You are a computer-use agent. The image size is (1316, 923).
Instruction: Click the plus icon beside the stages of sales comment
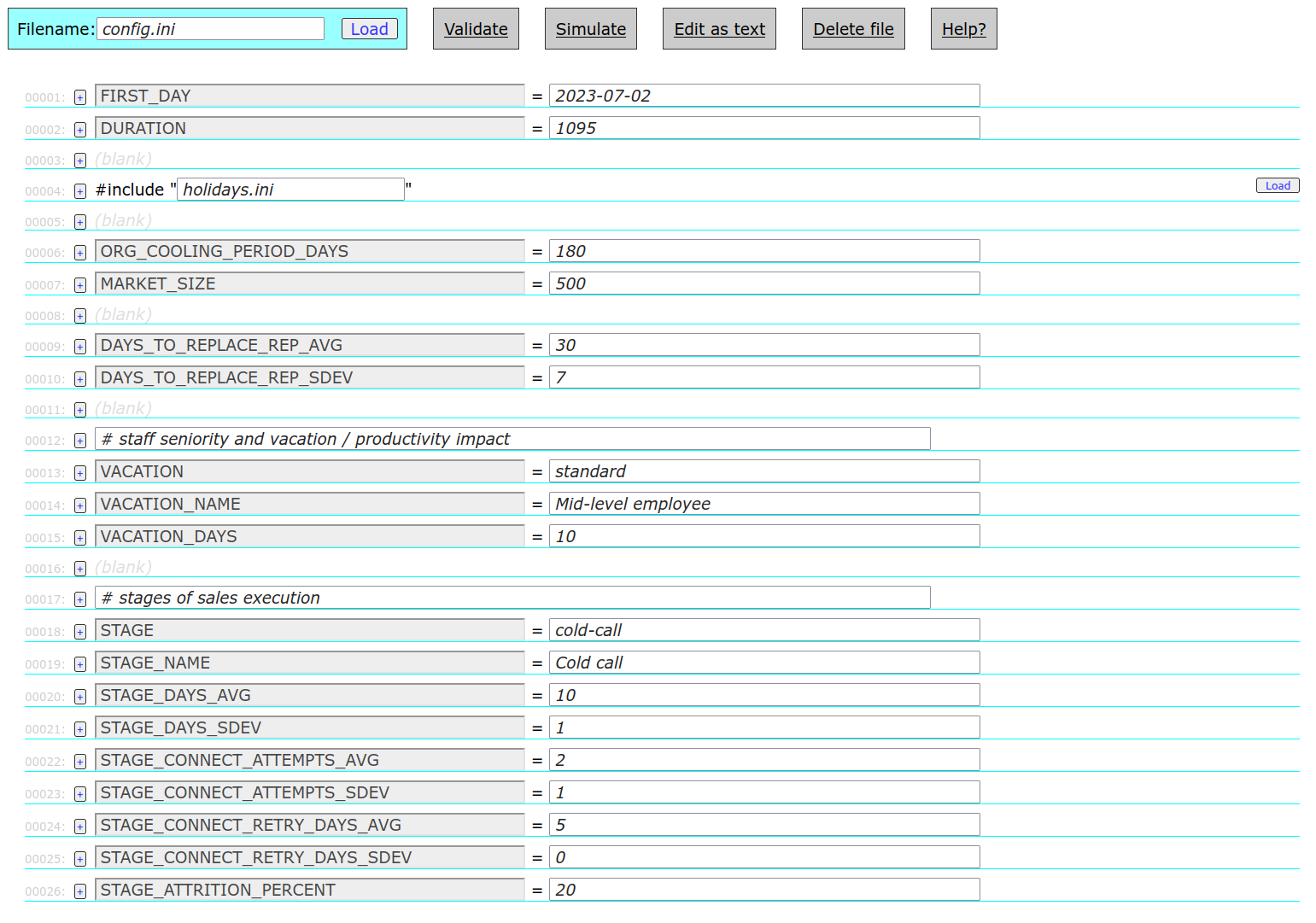click(x=80, y=599)
